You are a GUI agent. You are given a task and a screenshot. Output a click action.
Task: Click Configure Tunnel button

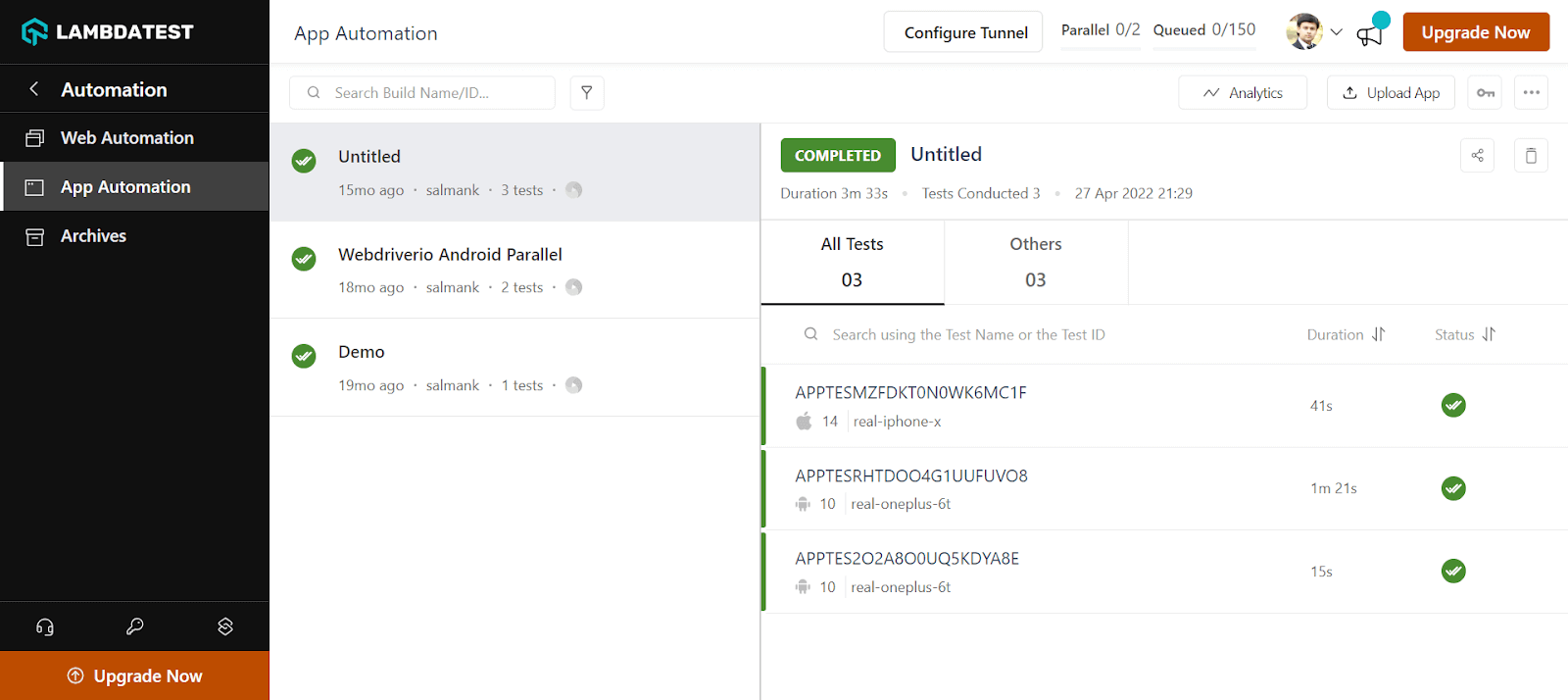pyautogui.click(x=965, y=32)
